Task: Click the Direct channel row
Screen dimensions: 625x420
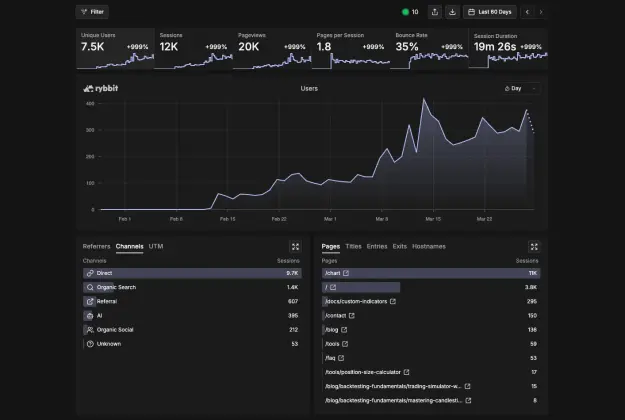Action: click(192, 273)
